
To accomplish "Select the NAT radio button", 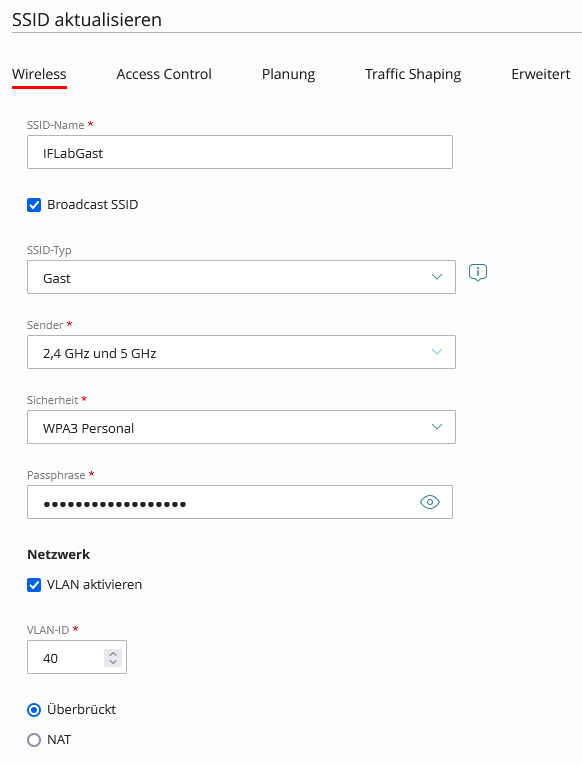I will click(34, 740).
